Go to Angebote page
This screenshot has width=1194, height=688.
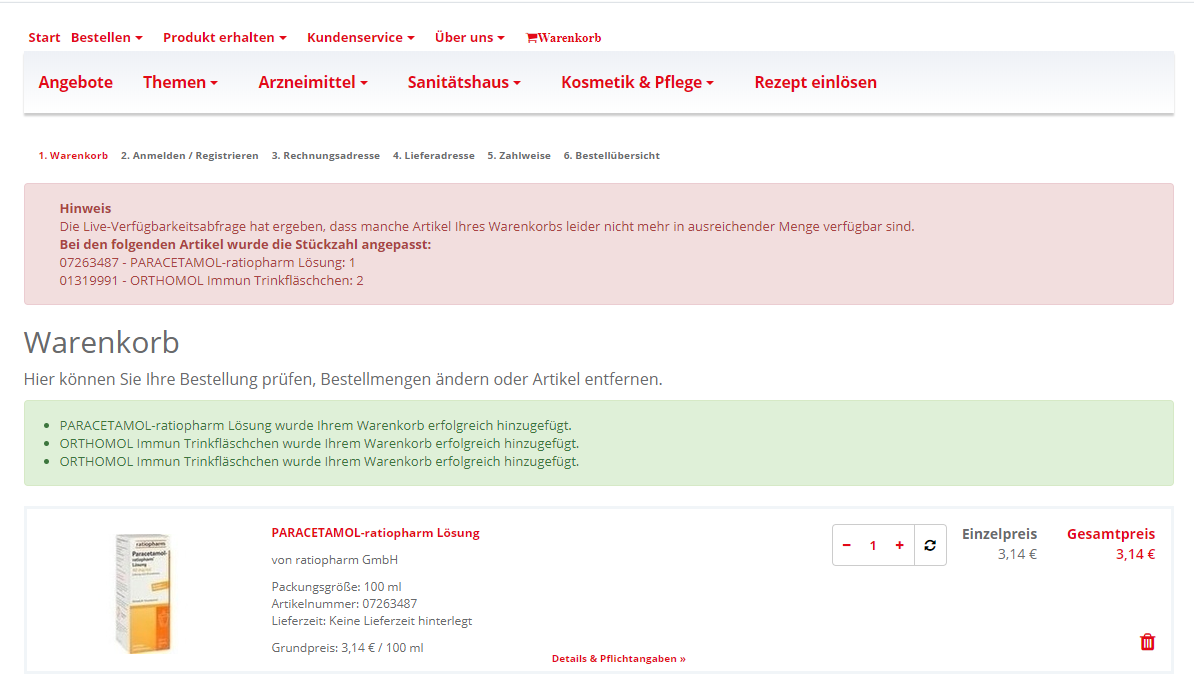point(76,83)
